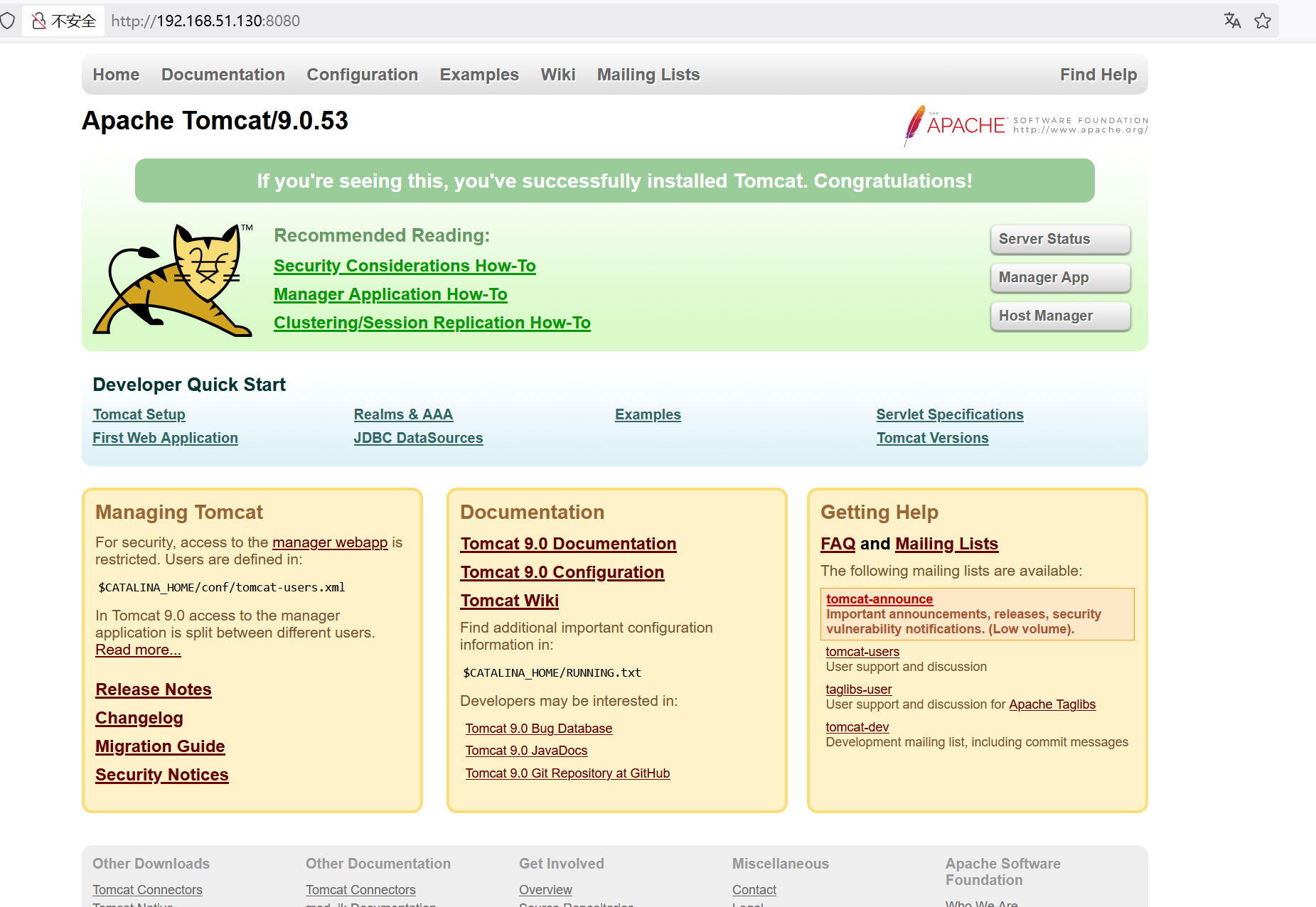Viewport: 1316px width, 907px height.
Task: Click the not-secure warning padlock icon
Action: point(39,21)
